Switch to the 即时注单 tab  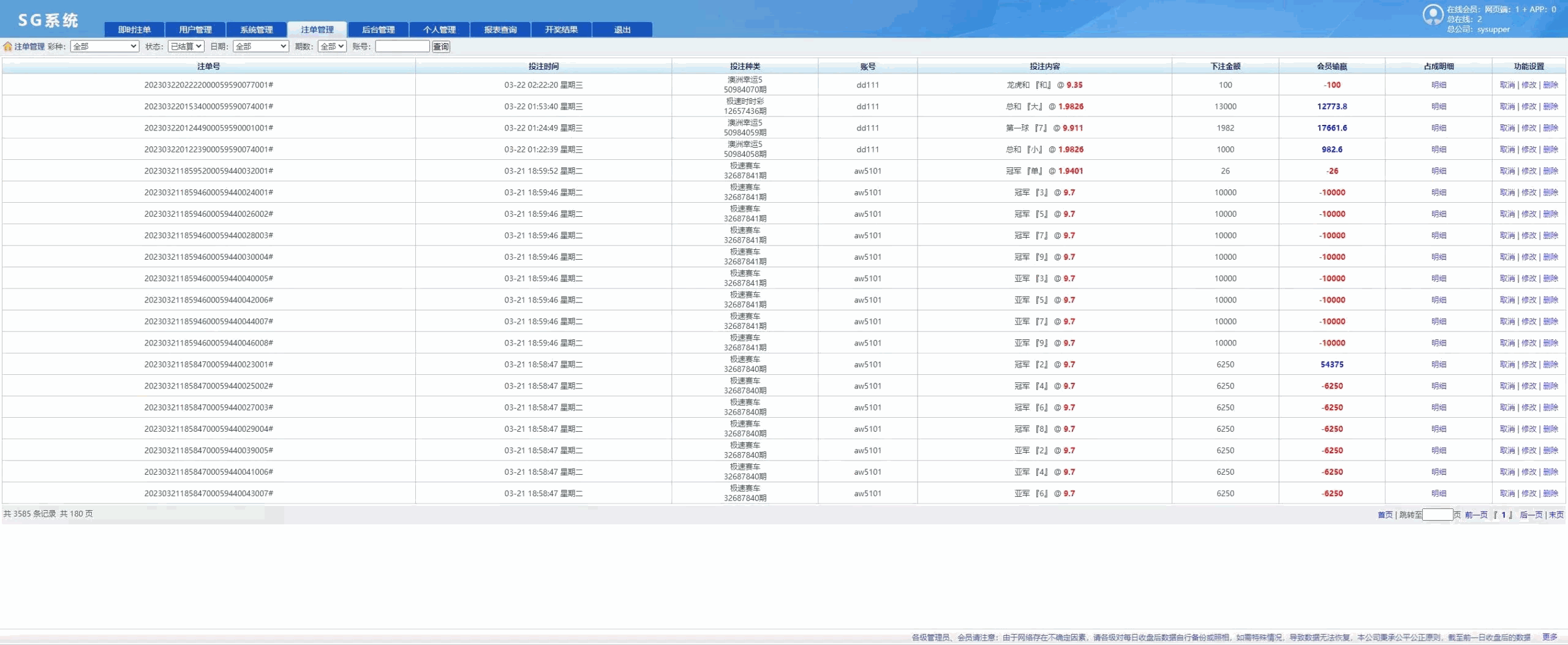point(134,29)
